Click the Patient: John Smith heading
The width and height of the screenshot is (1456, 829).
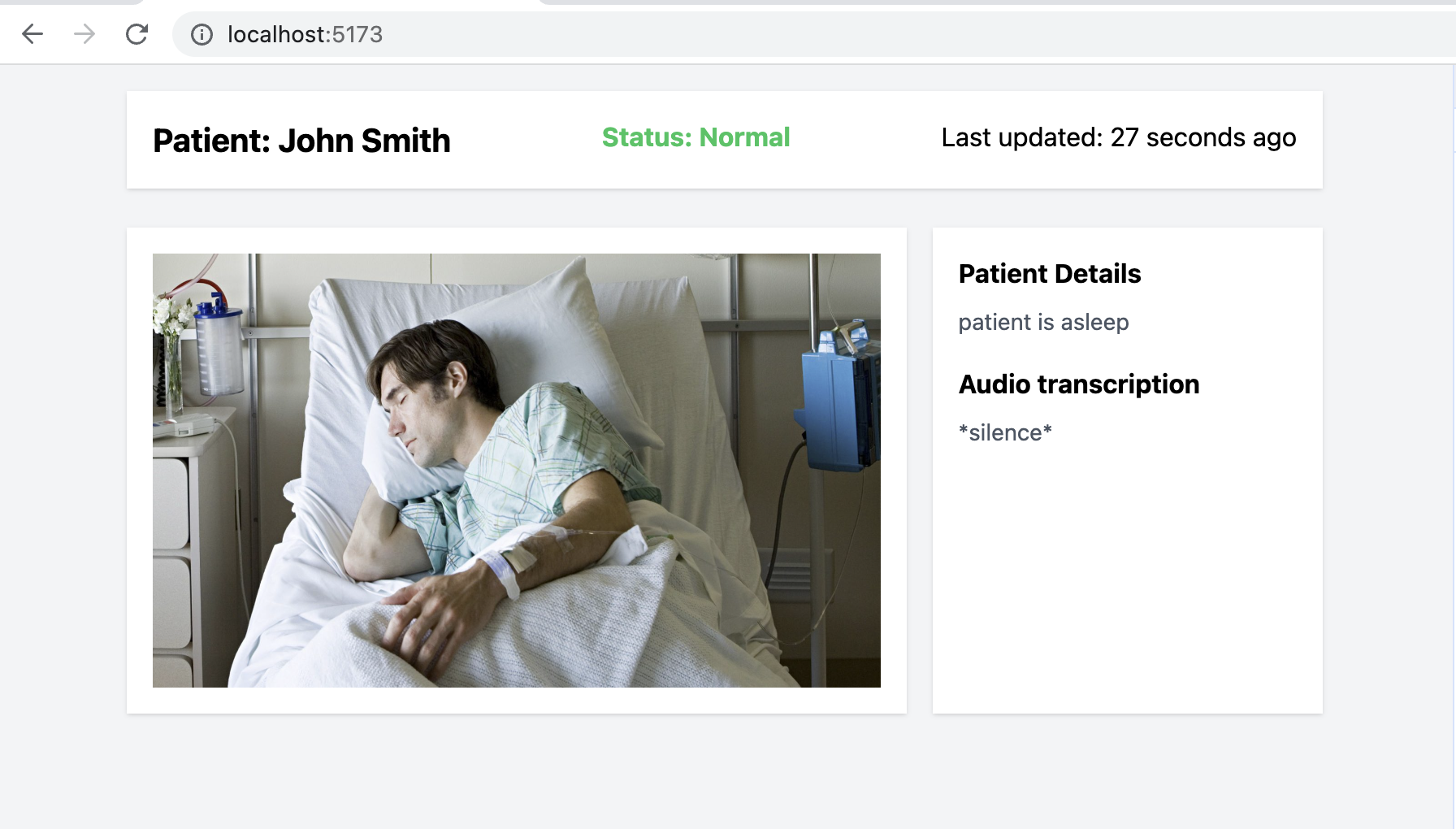tap(301, 141)
